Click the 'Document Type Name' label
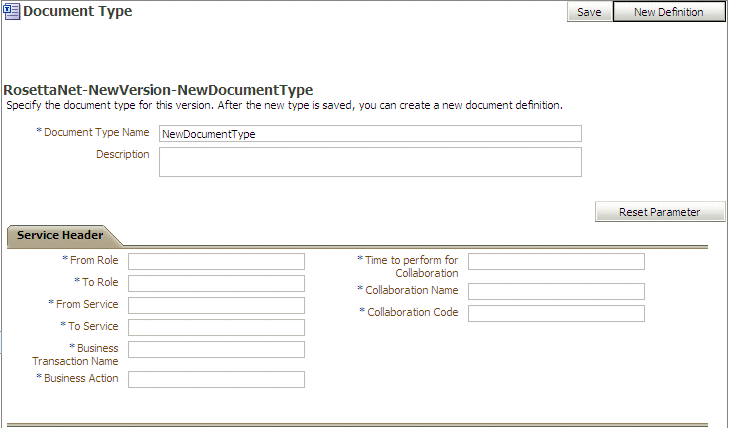 96,132
